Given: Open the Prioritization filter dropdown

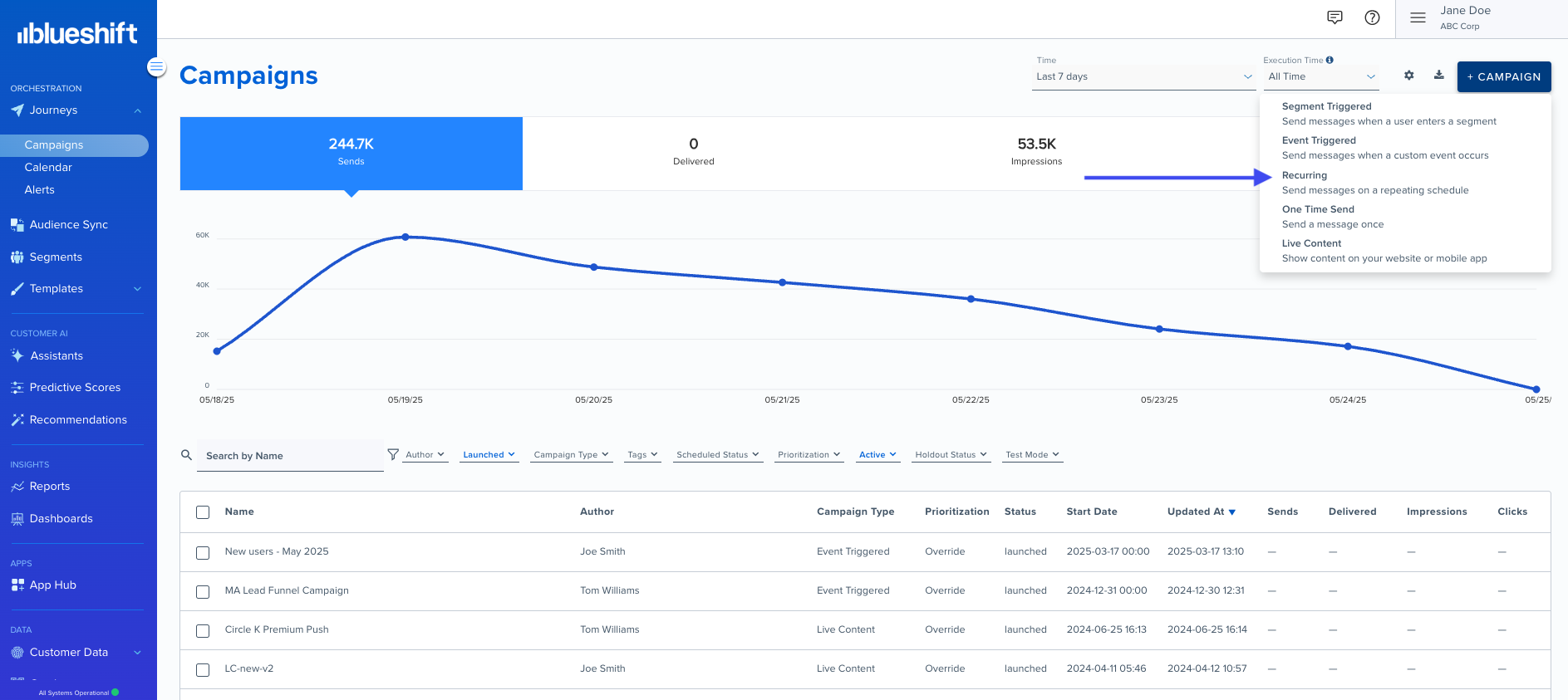Looking at the screenshot, I should click(x=809, y=455).
